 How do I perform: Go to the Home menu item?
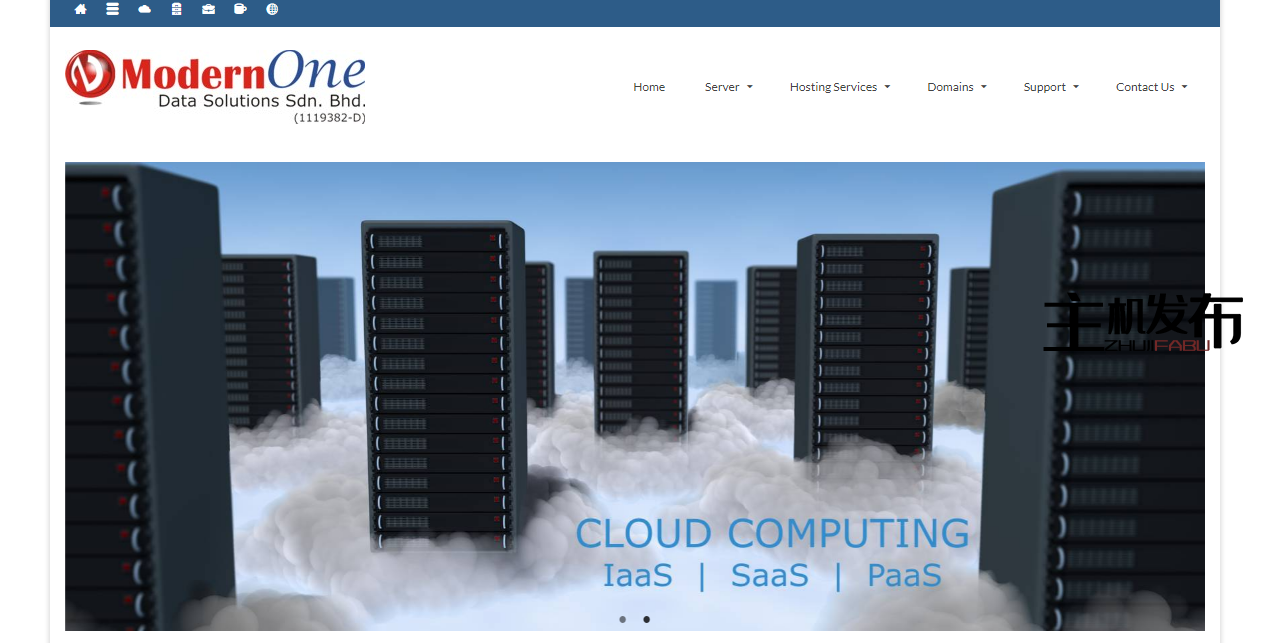tap(649, 87)
